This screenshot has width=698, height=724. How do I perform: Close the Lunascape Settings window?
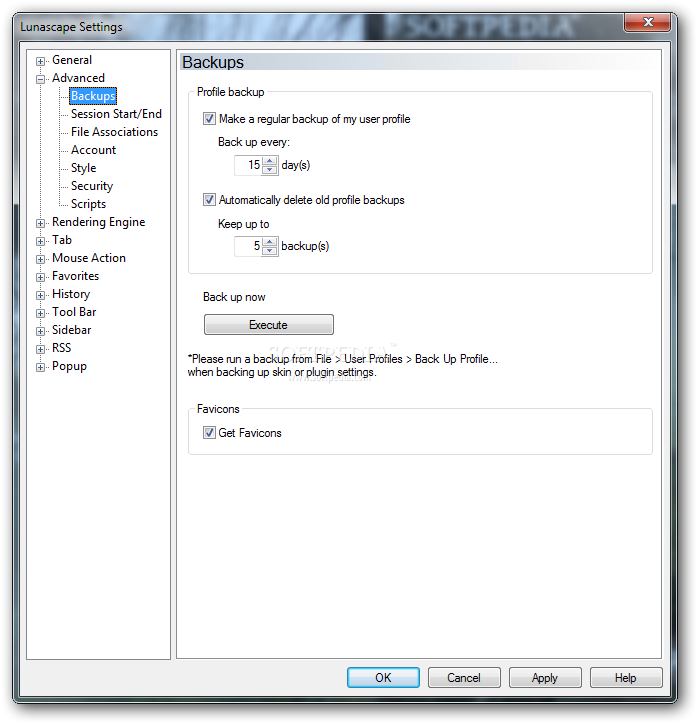coord(647,22)
